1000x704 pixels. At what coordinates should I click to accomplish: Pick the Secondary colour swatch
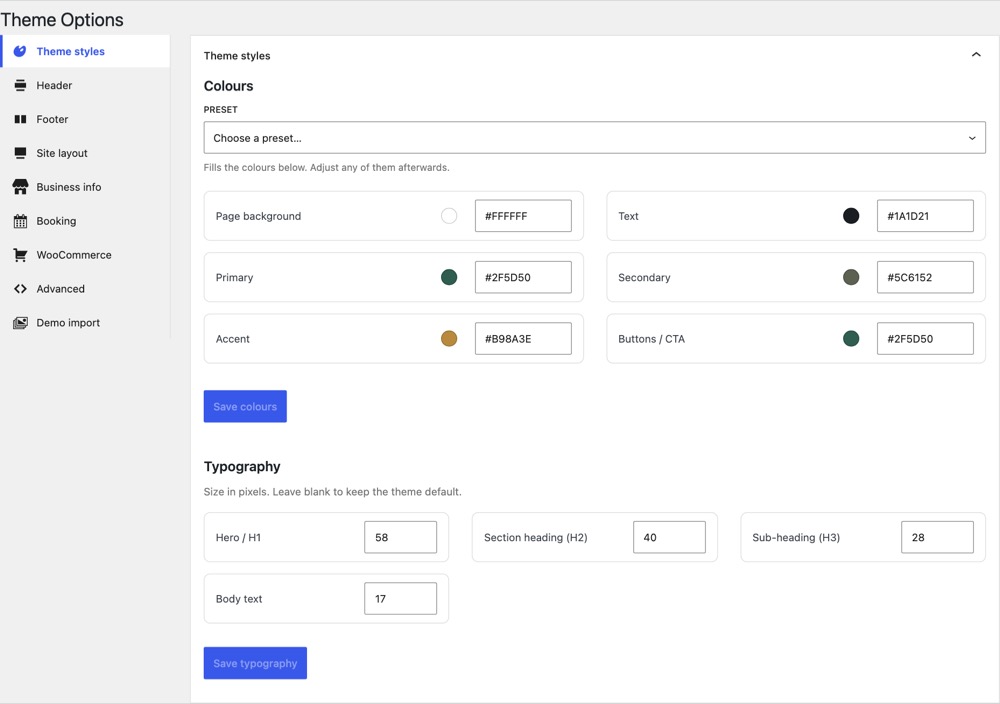tap(851, 277)
